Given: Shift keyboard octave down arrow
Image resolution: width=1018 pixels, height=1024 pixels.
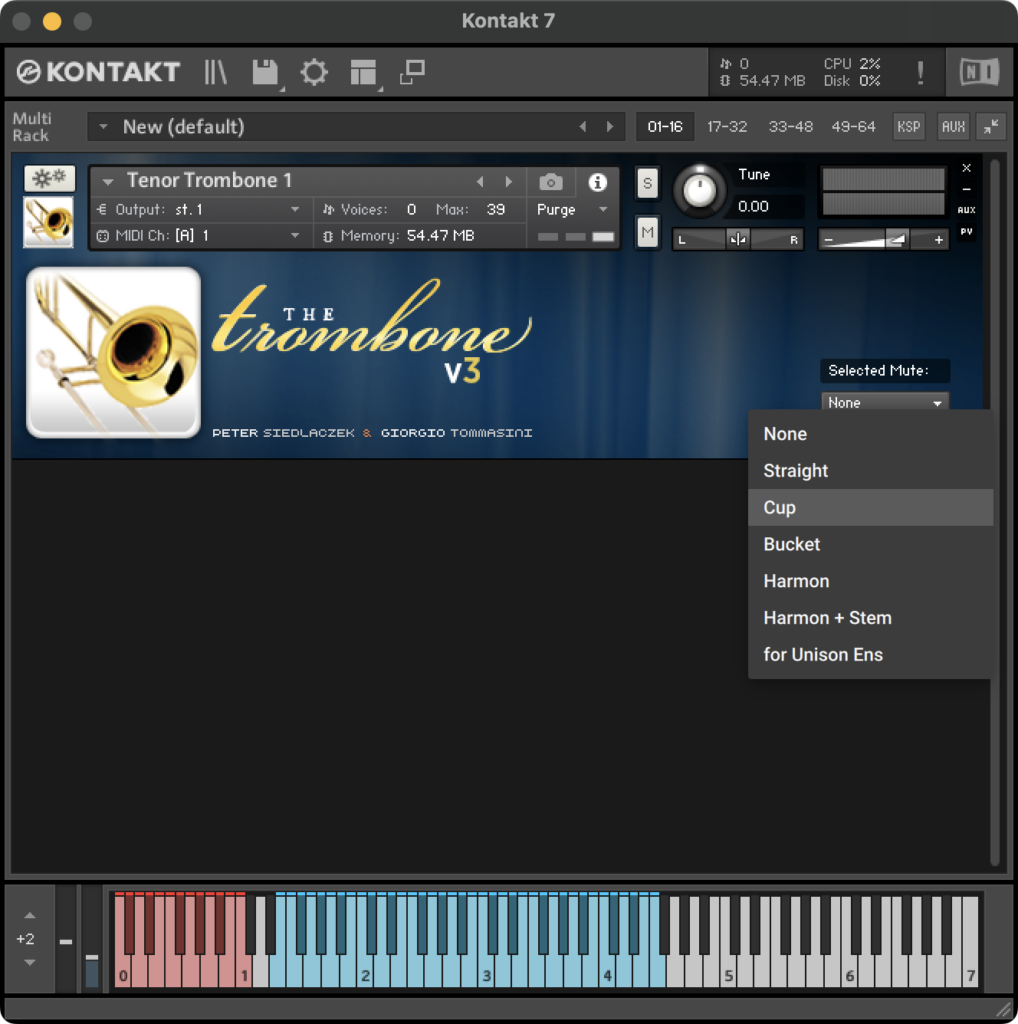Looking at the screenshot, I should pos(29,962).
